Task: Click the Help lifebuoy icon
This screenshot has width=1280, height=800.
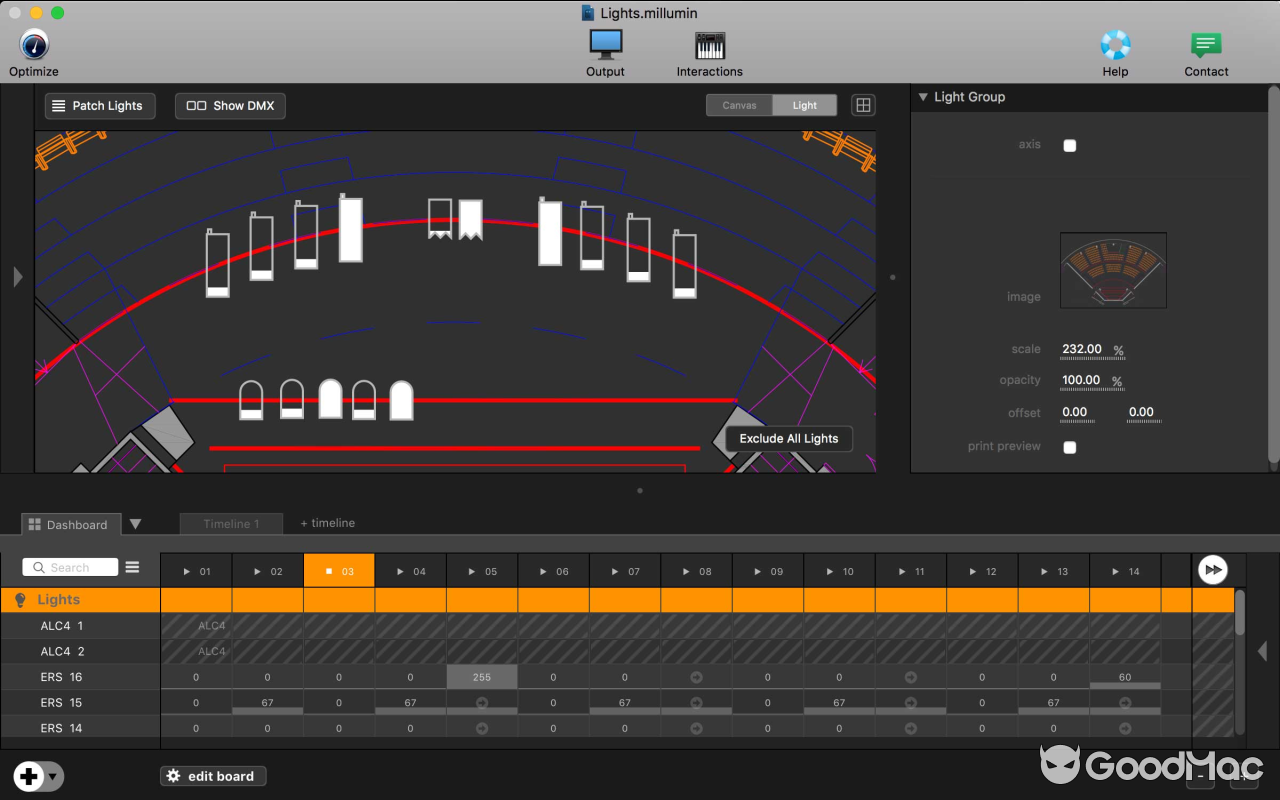Action: coord(1115,45)
